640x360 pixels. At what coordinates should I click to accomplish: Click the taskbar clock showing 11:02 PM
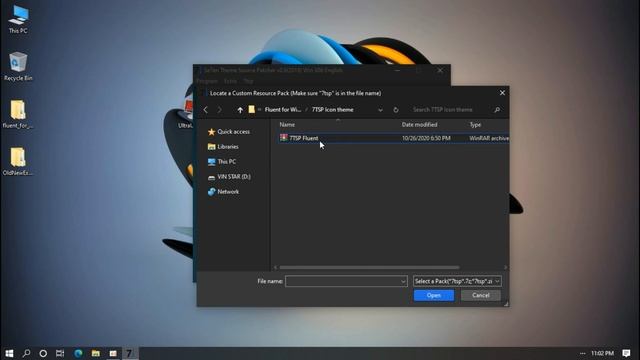tap(602, 353)
